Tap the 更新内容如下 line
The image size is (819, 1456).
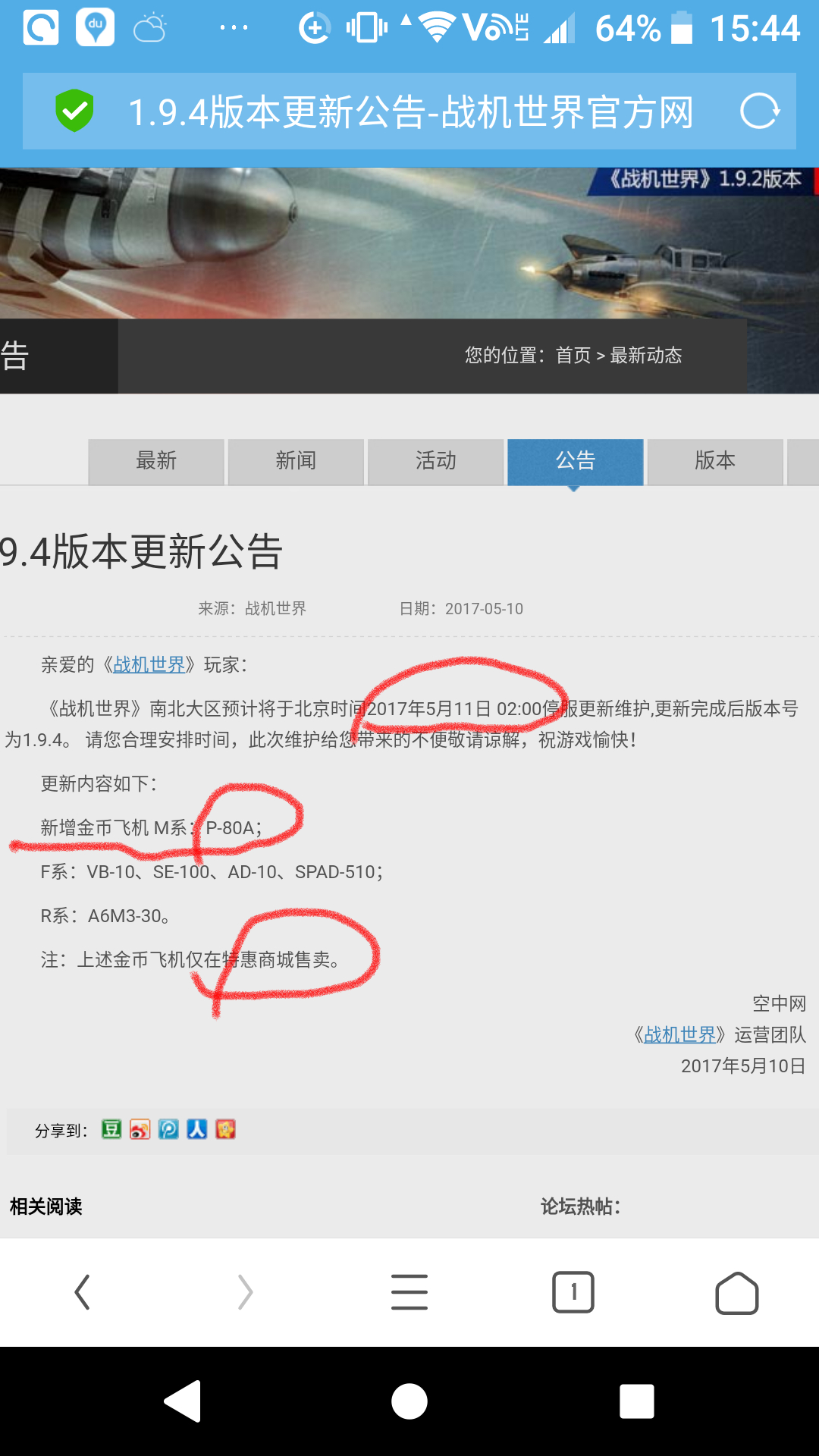coord(99,784)
